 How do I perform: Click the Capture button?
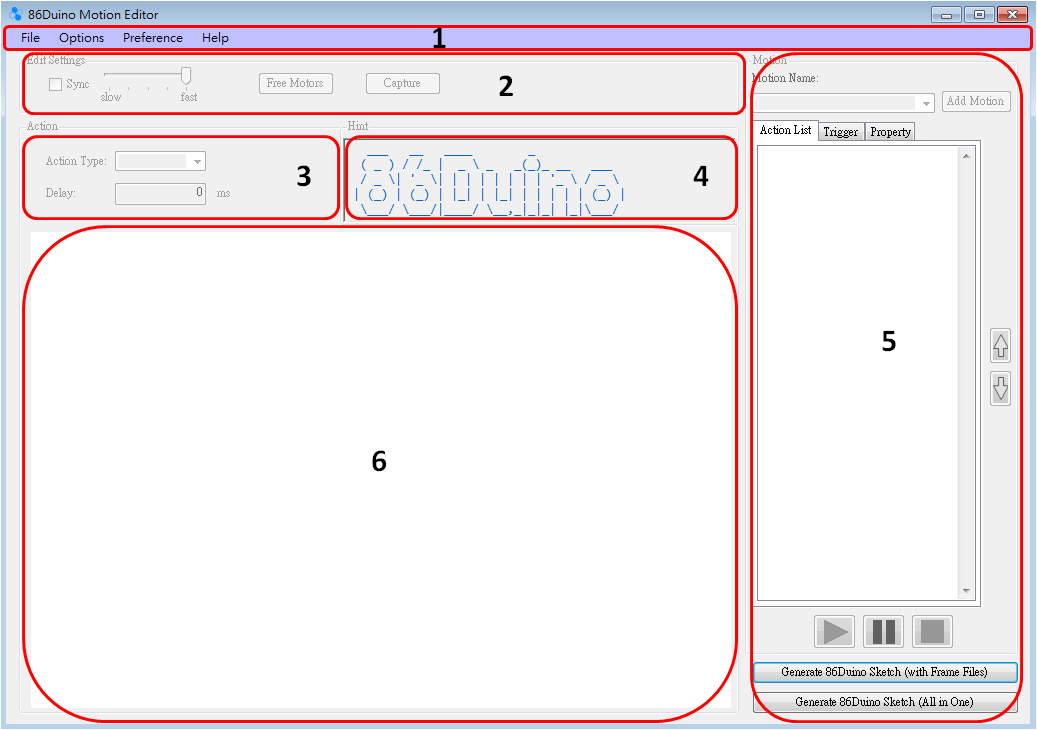click(x=402, y=83)
